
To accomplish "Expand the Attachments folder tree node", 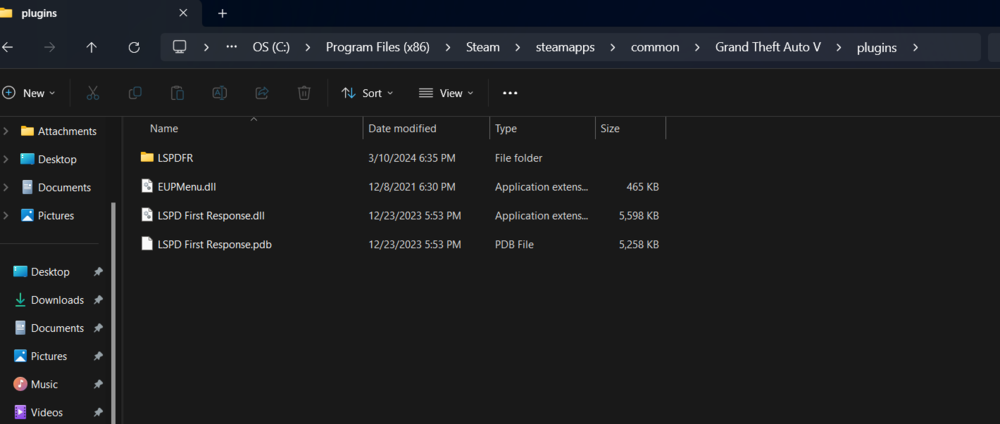I will tap(7, 131).
